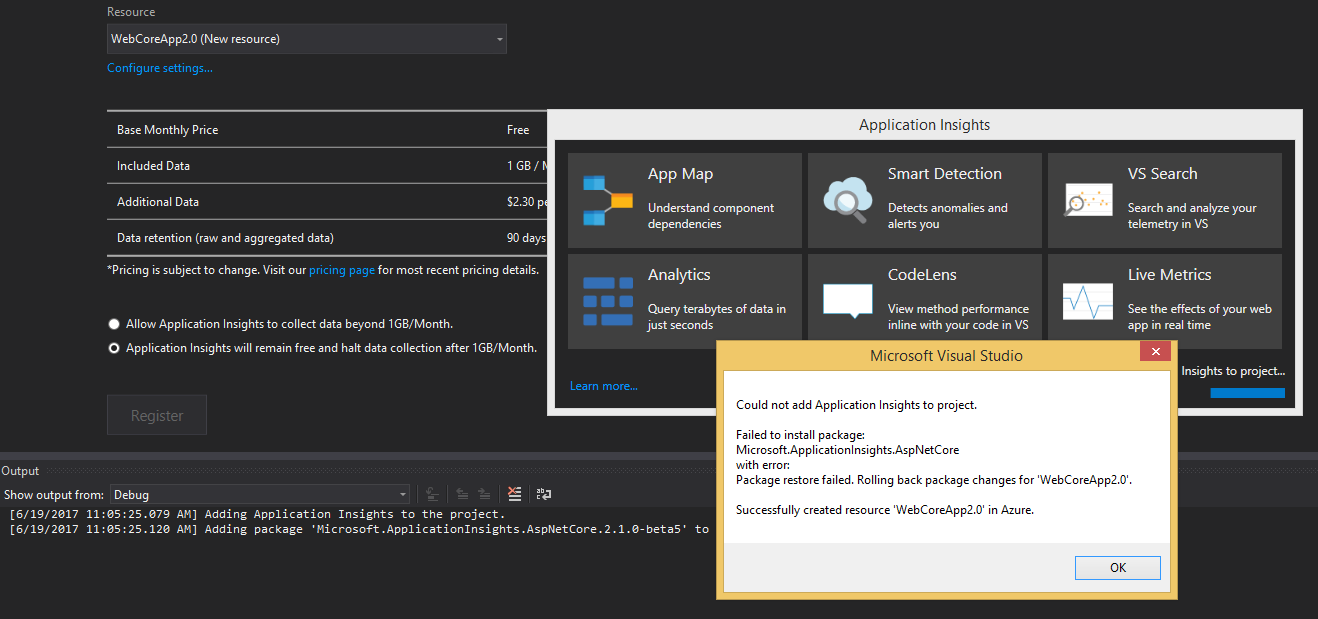
Task: Click 'Query terabytes of data' description
Action: click(x=717, y=317)
